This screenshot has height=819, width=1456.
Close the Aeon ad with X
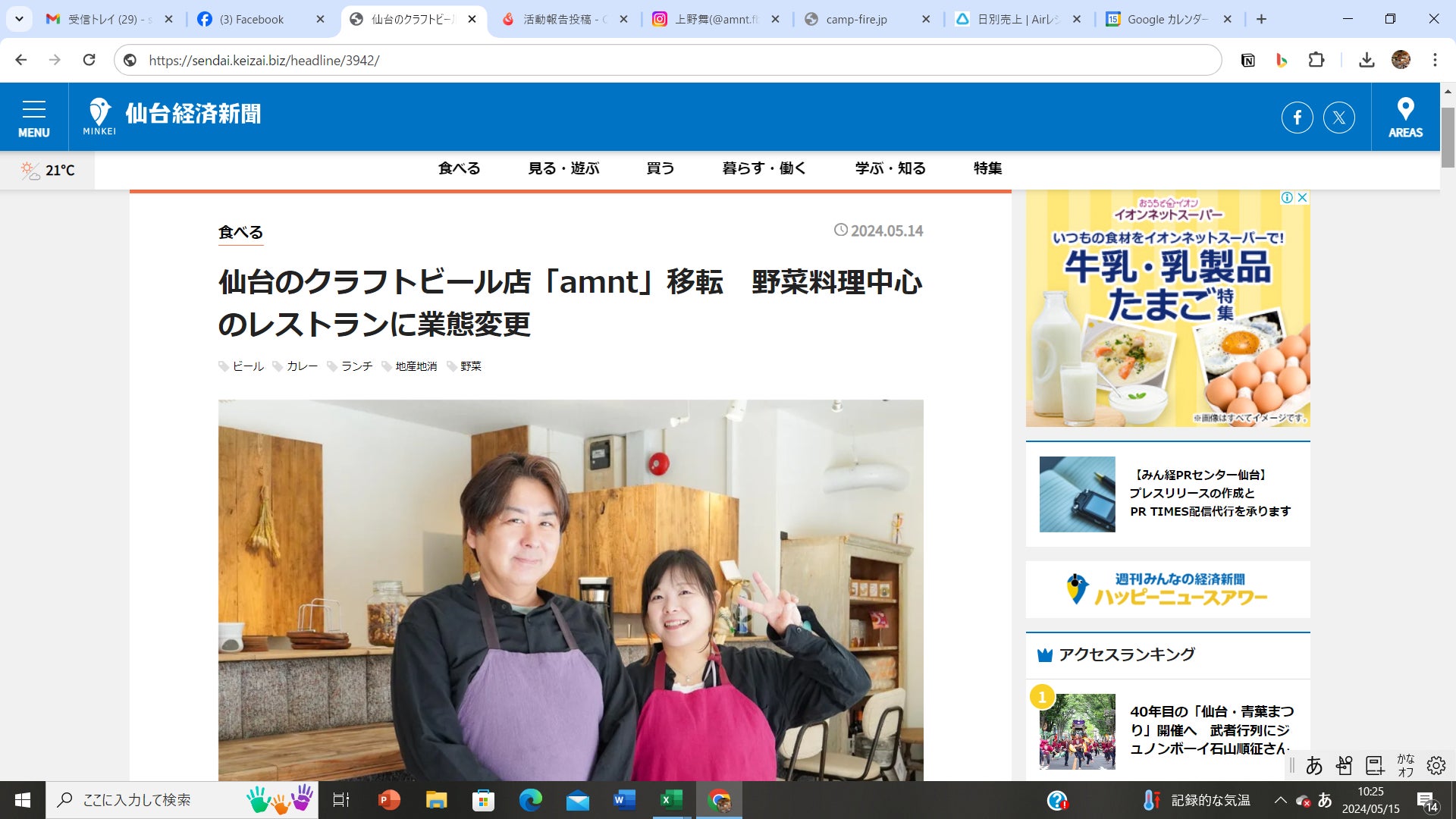click(x=1302, y=197)
